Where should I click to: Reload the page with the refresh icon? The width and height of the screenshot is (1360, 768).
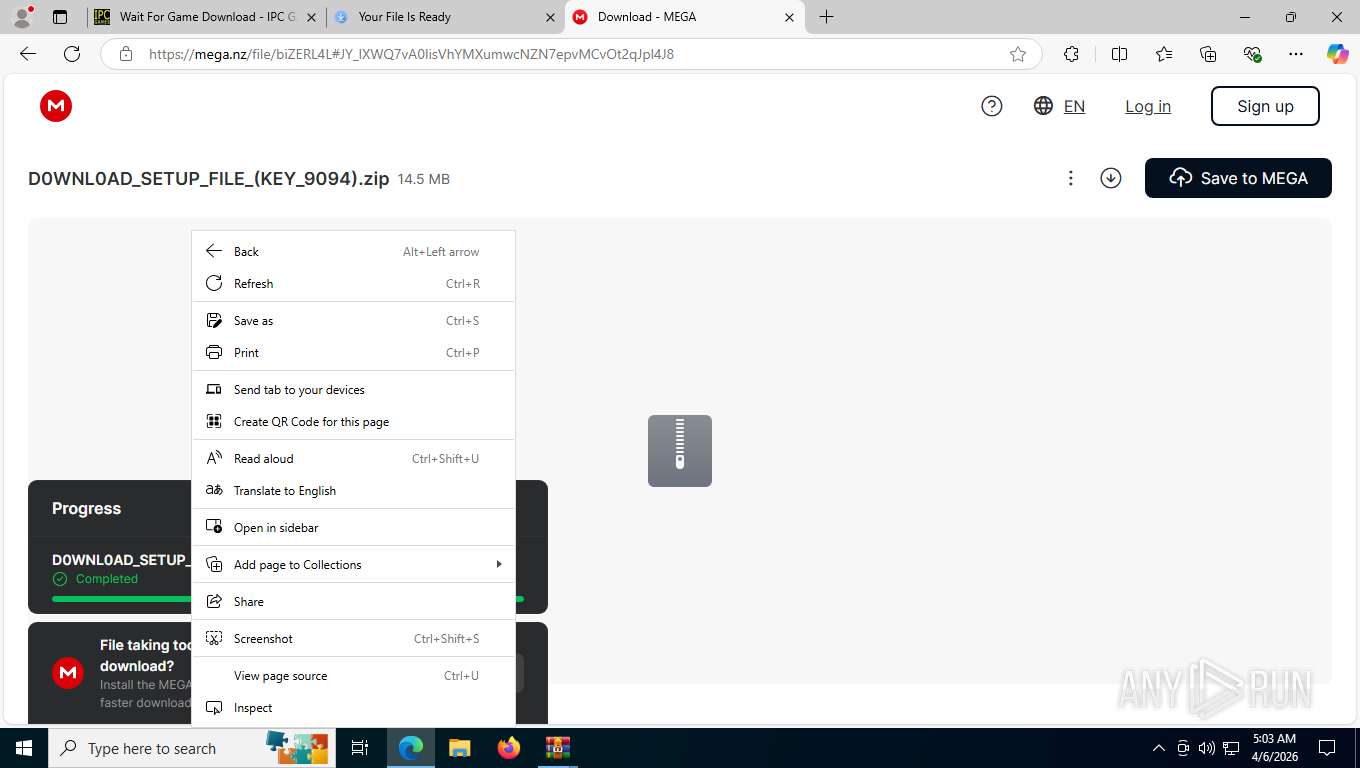pos(72,54)
